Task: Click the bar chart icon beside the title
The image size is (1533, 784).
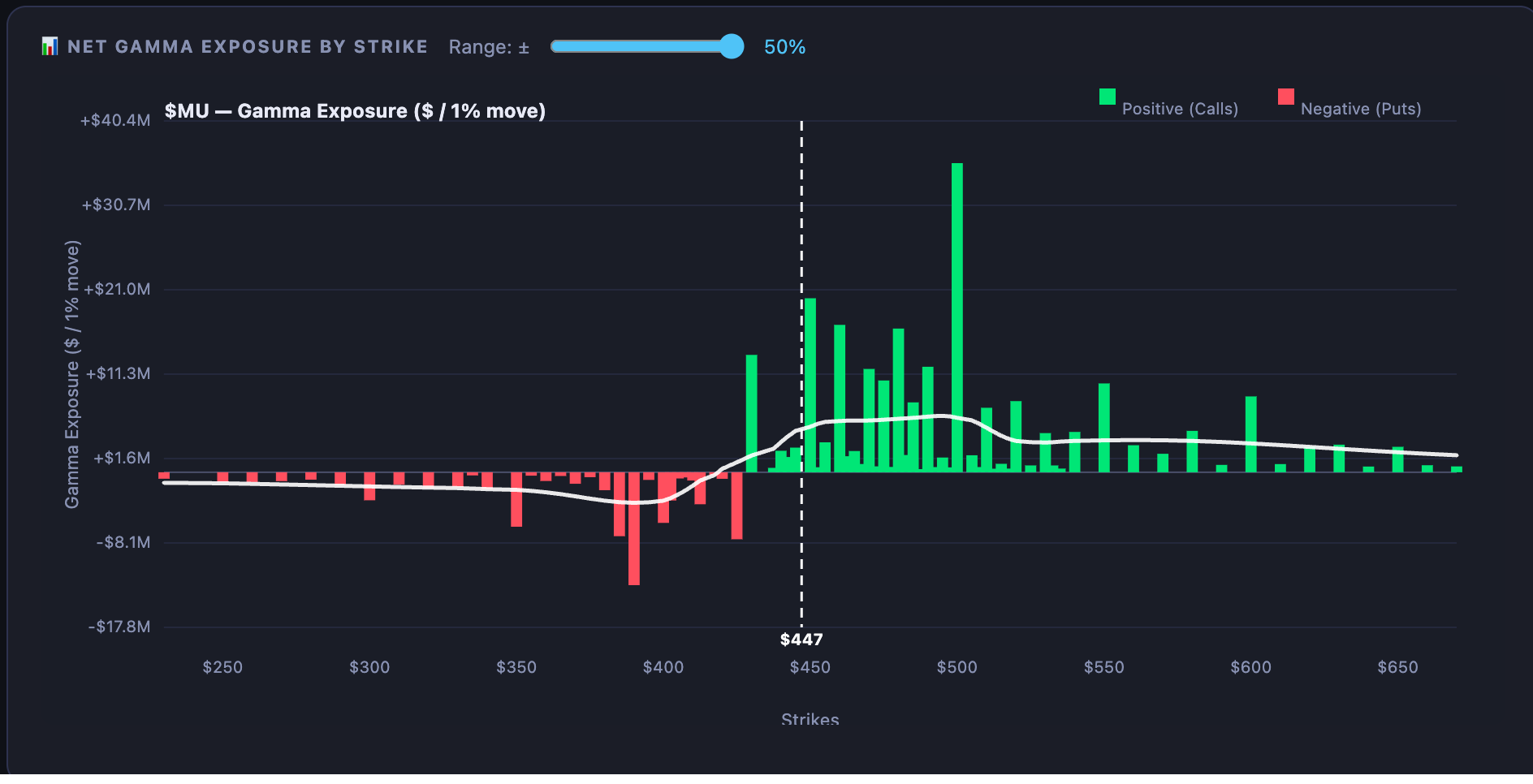Action: pyautogui.click(x=50, y=46)
